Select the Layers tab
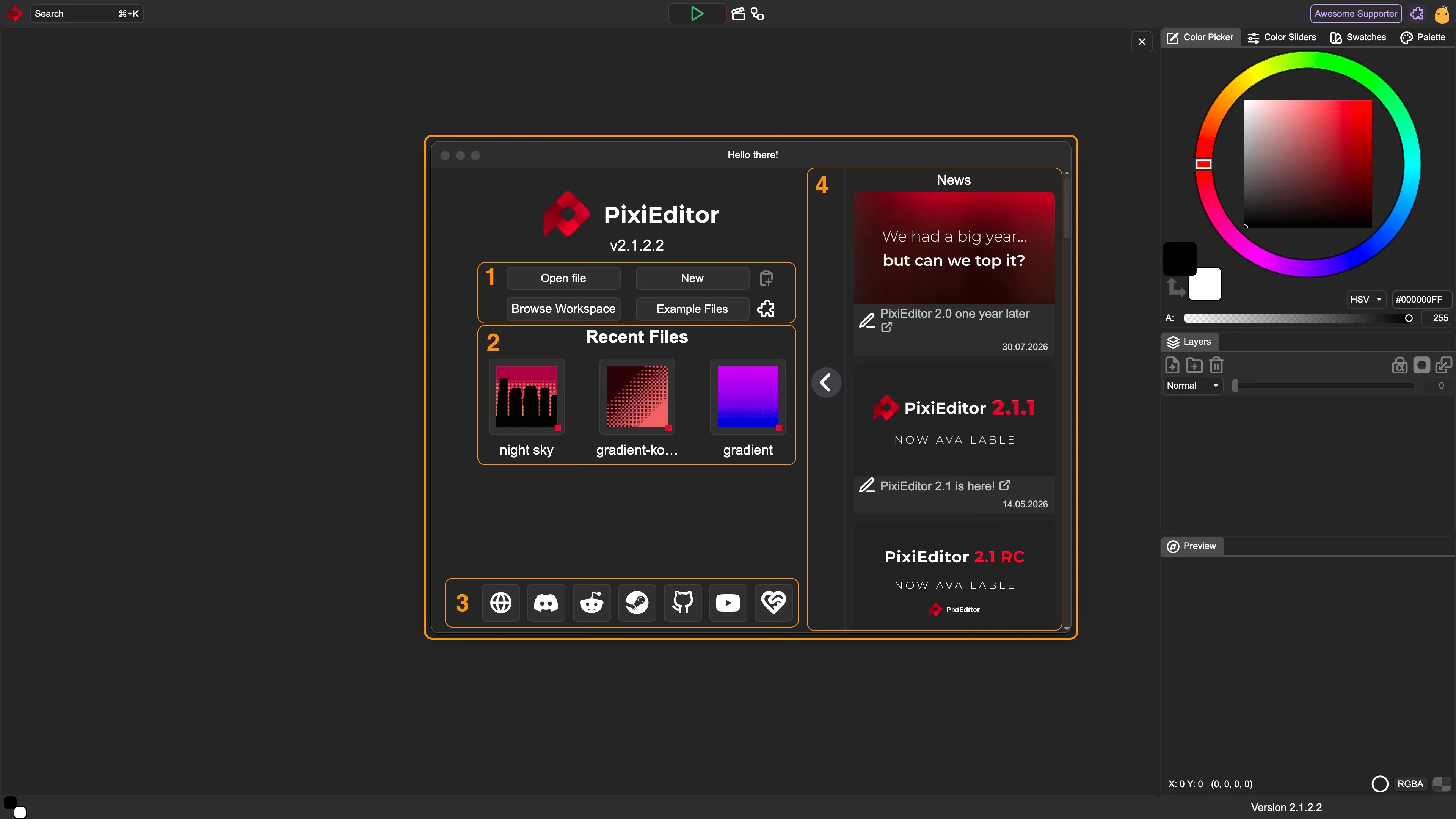Image resolution: width=1456 pixels, height=819 pixels. click(1190, 342)
